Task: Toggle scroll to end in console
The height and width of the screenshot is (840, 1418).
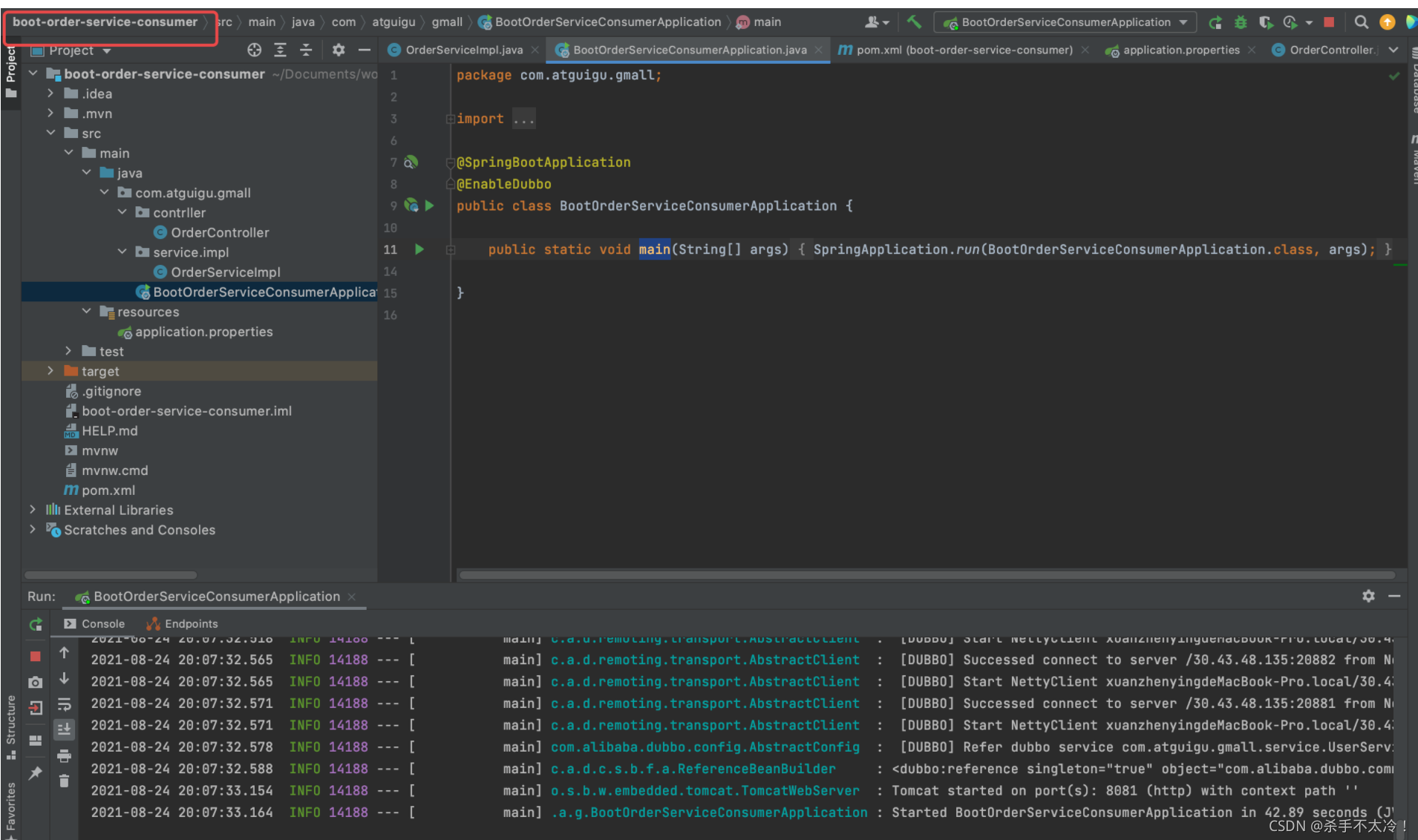Action: (64, 729)
